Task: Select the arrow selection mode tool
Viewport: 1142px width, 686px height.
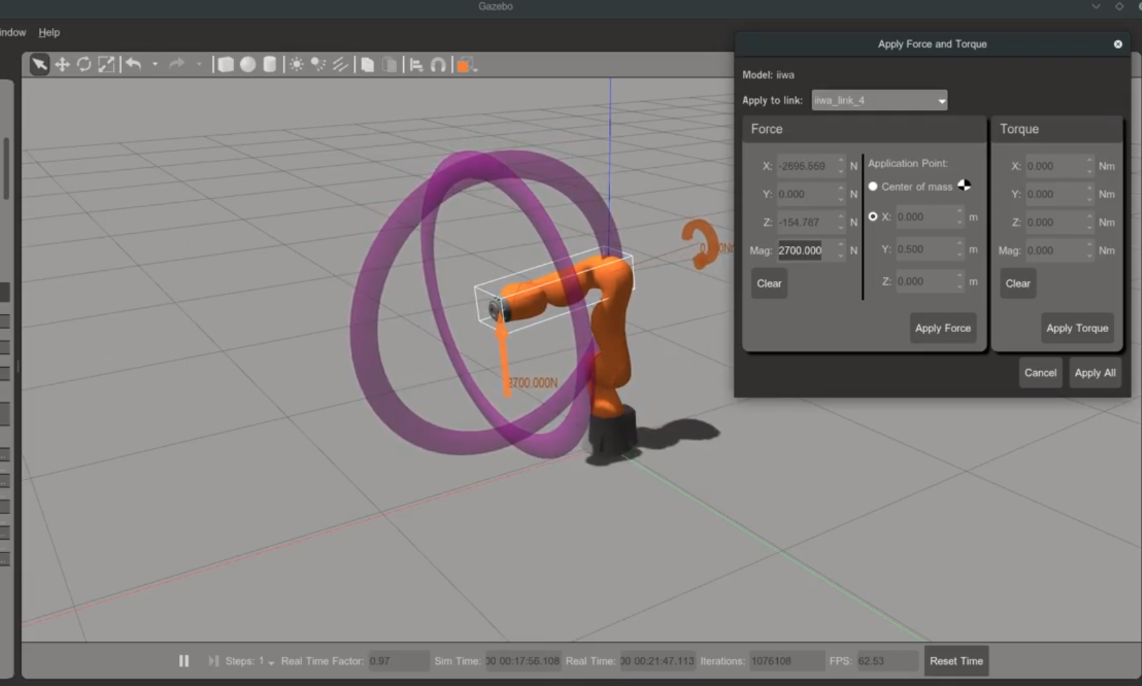Action: pyautogui.click(x=39, y=65)
